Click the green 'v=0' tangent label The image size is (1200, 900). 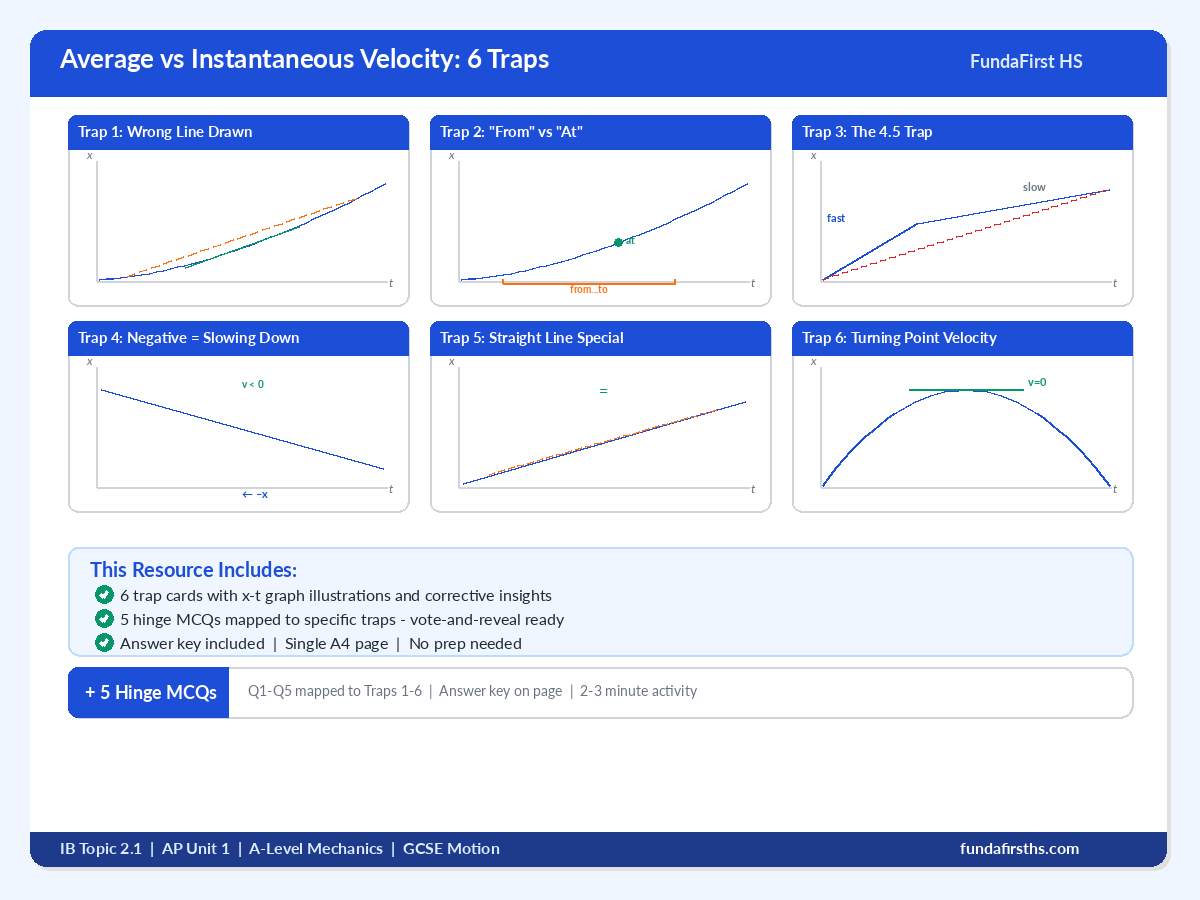pyautogui.click(x=1037, y=382)
